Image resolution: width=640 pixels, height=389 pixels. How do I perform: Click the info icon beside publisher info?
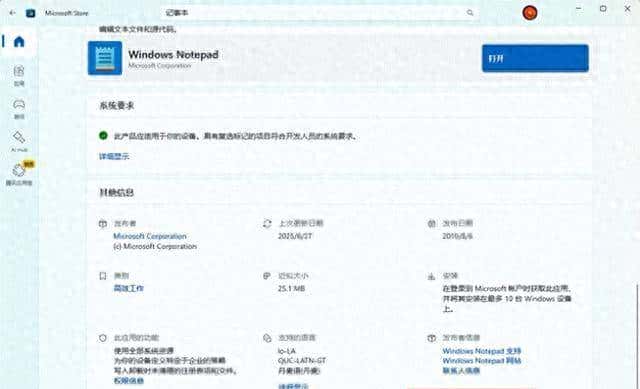coord(431,338)
